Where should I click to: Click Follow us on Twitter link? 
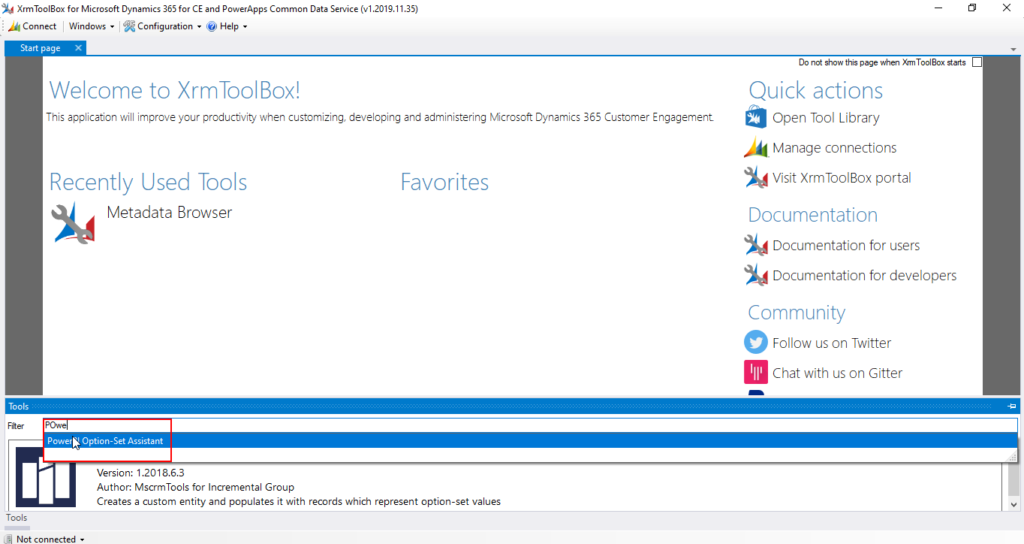(x=831, y=343)
